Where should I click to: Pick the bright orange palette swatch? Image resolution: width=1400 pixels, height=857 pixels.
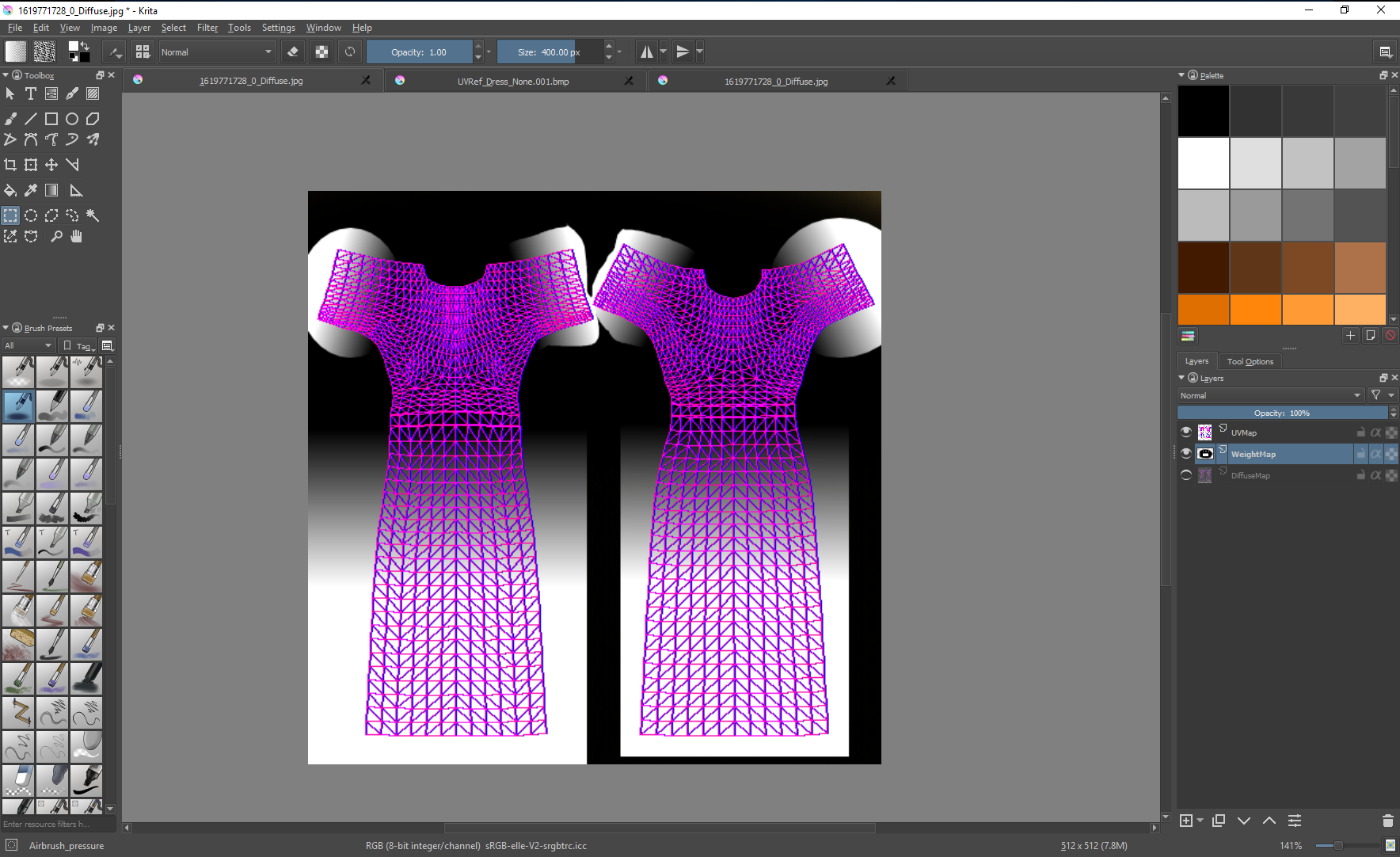click(1256, 310)
